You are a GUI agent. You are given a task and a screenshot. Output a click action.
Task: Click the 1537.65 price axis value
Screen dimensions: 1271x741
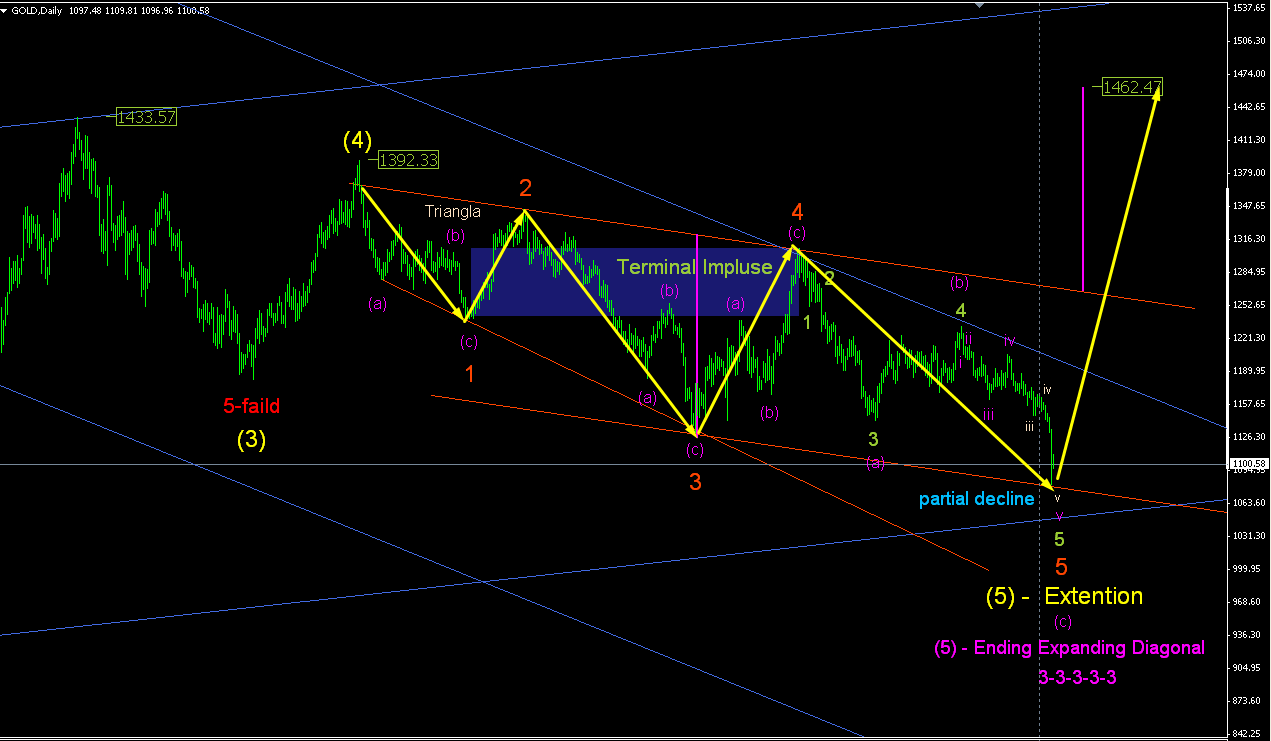click(x=1250, y=8)
